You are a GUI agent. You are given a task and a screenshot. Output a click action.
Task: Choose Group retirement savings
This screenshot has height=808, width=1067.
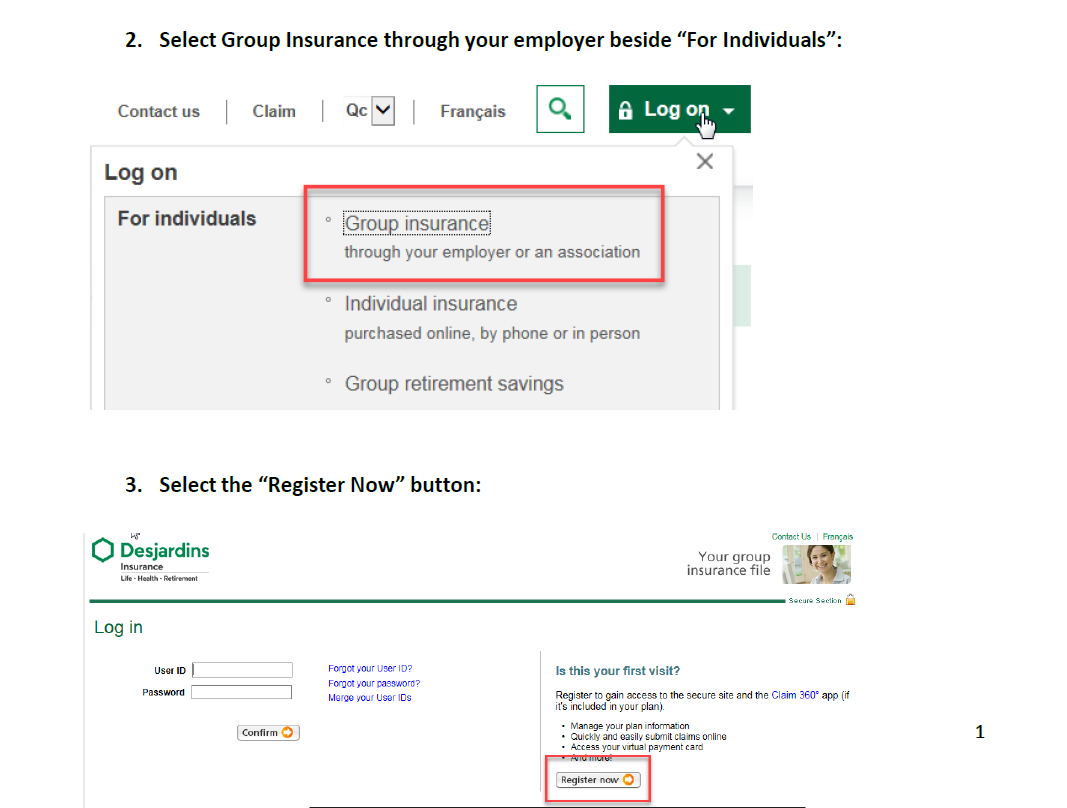click(454, 384)
